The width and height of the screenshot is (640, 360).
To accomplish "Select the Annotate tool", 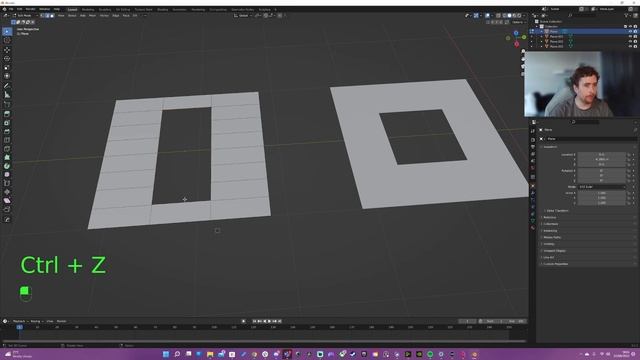I will point(7,86).
